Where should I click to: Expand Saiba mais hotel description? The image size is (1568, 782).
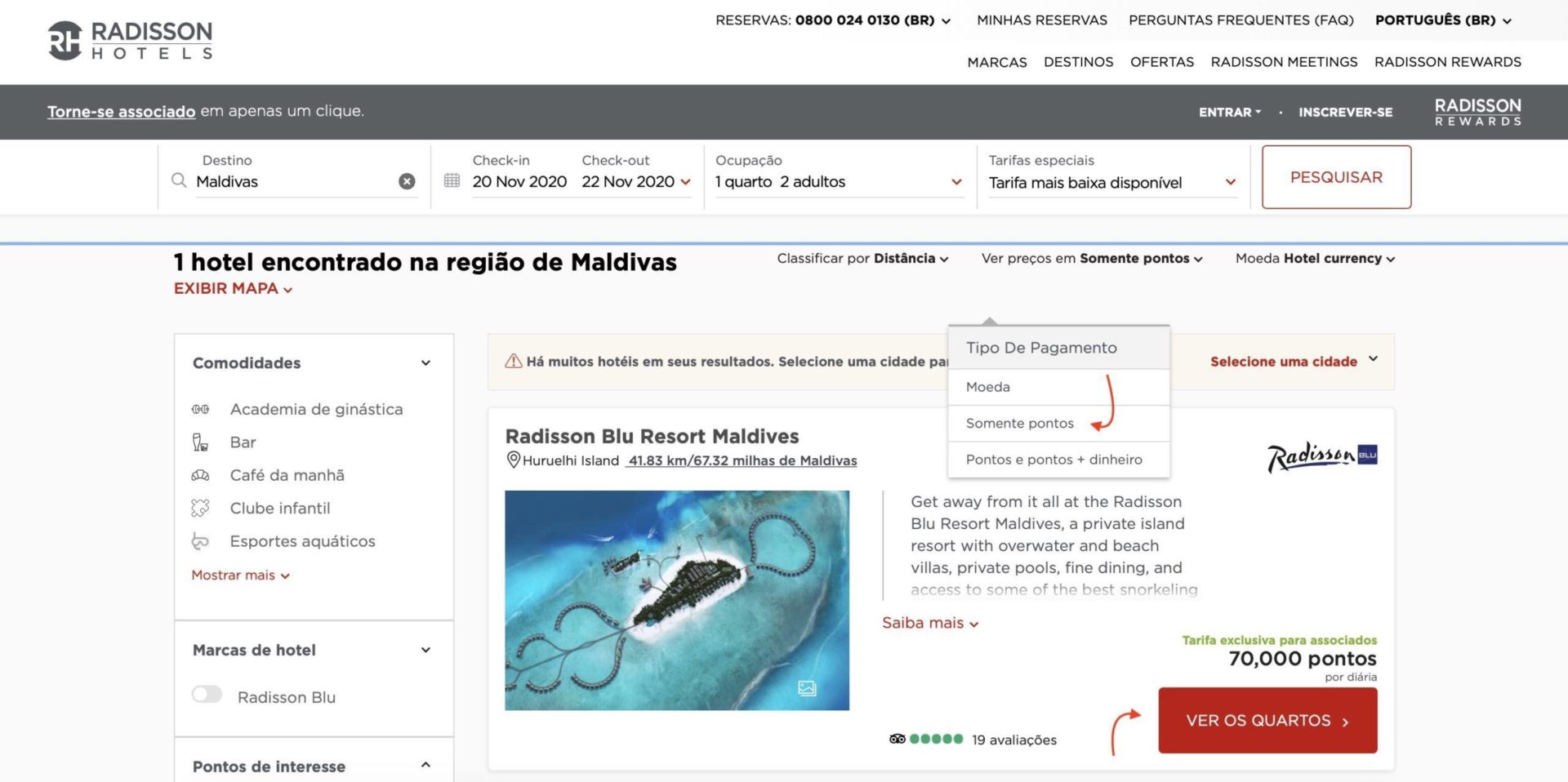[x=930, y=623]
